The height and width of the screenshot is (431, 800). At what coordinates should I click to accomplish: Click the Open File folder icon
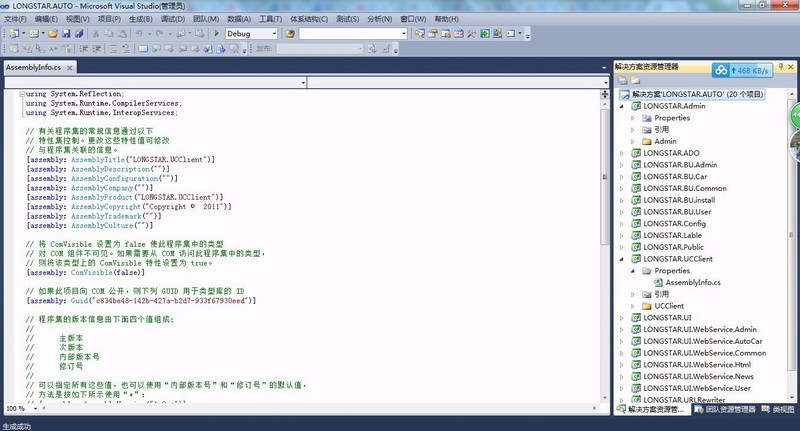click(53, 34)
